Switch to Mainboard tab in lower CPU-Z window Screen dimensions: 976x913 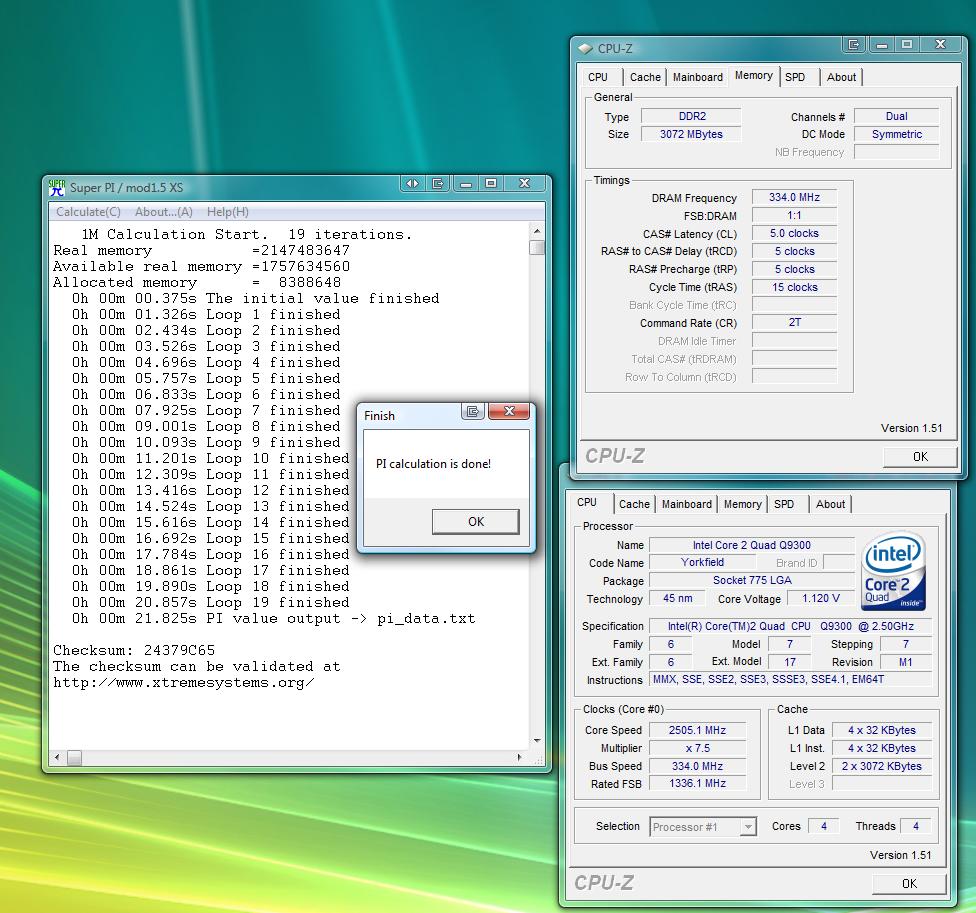coord(687,504)
